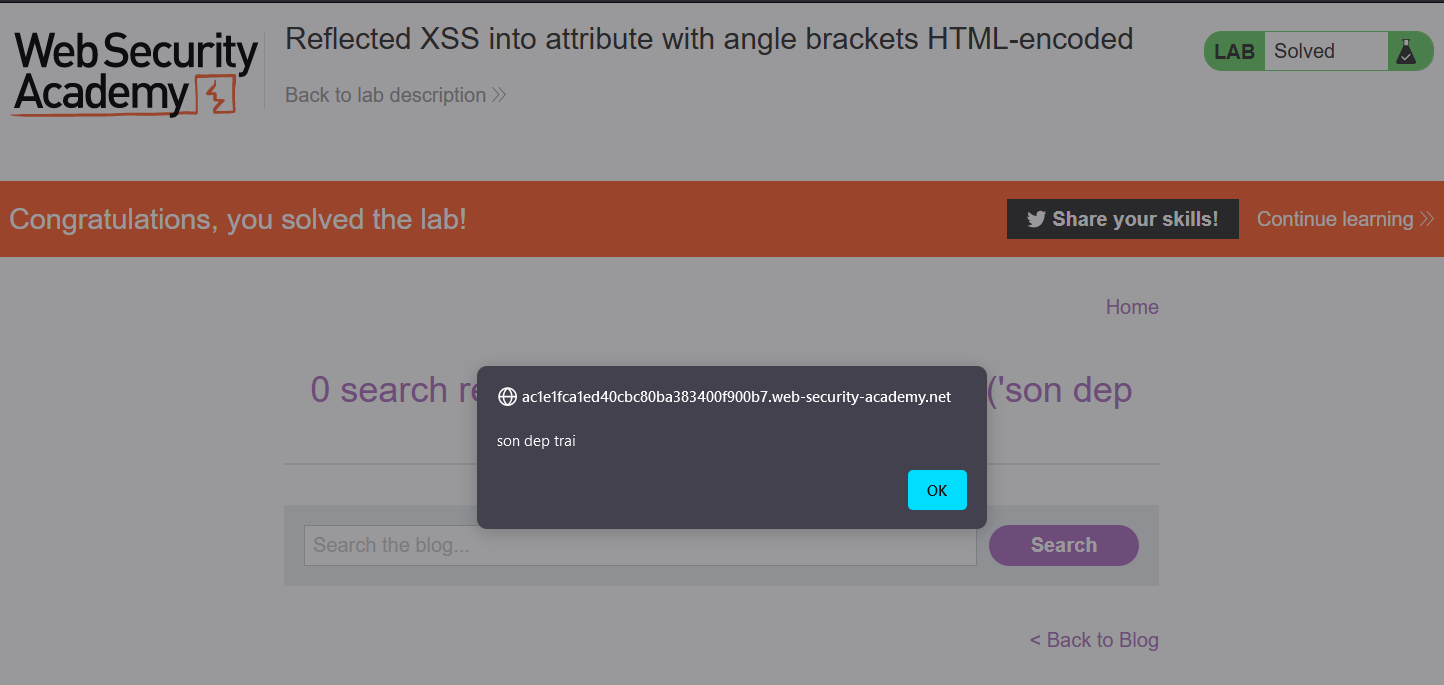The height and width of the screenshot is (685, 1444).
Task: Click the lab domain name in the alert header
Action: pyautogui.click(x=735, y=396)
